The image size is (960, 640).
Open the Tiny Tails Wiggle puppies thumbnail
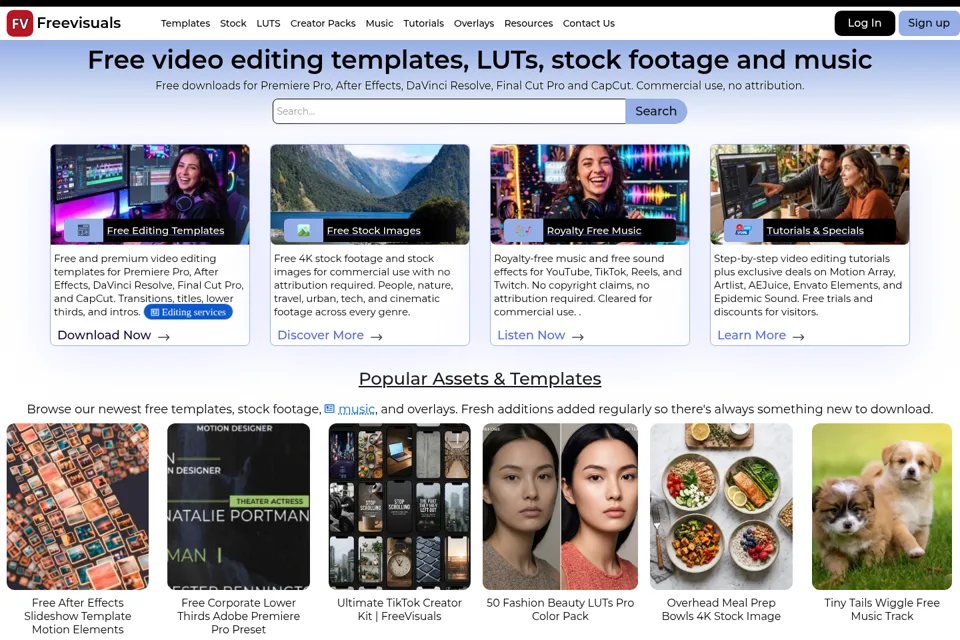click(882, 506)
